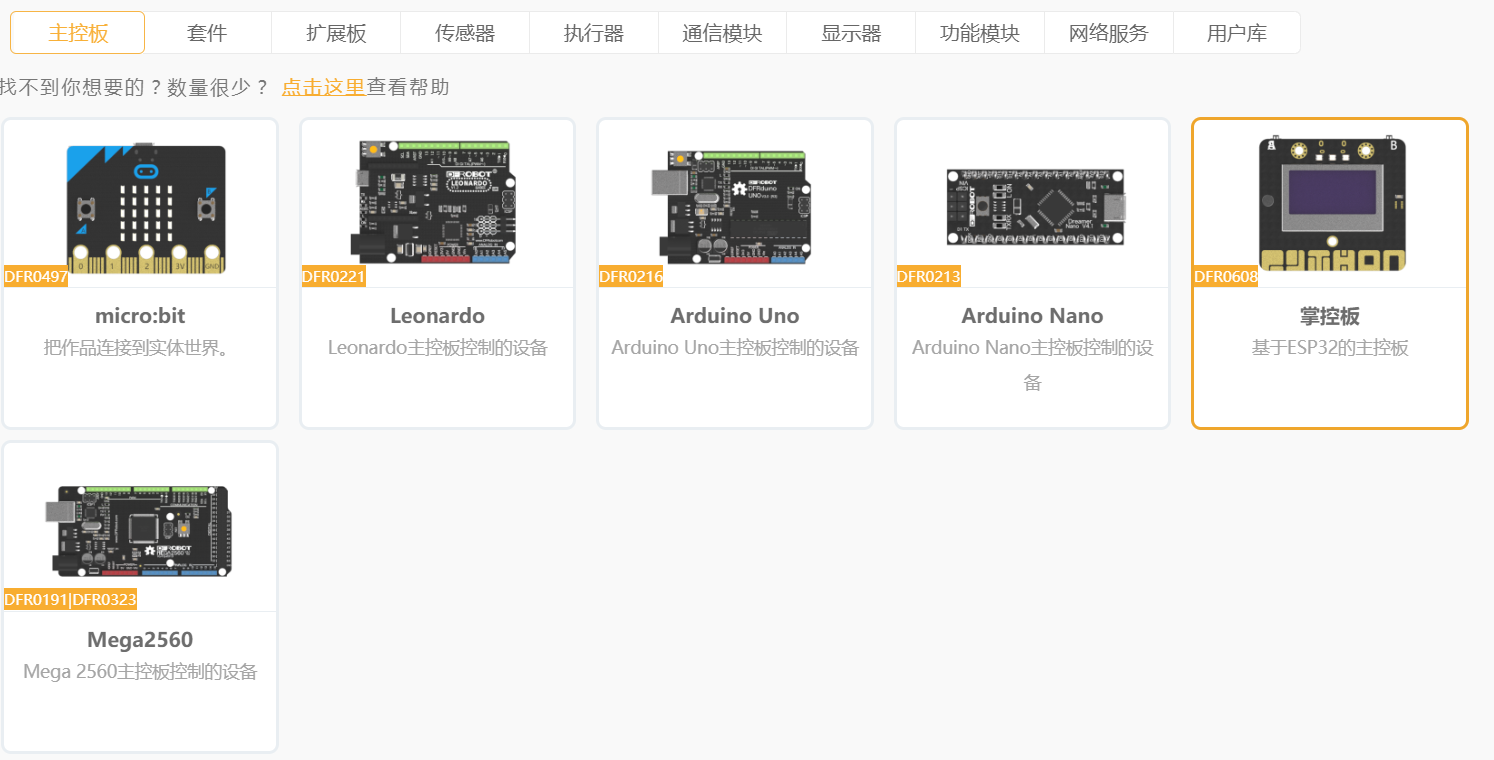Screen dimensions: 1494x760
Task: Click the micro:bit card title
Action: pos(140,316)
